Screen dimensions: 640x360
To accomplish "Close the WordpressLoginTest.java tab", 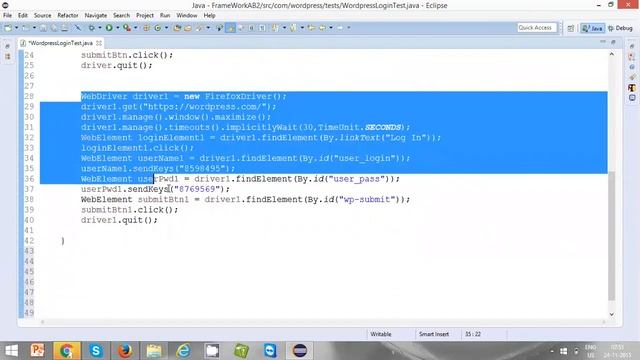I will 99,43.
